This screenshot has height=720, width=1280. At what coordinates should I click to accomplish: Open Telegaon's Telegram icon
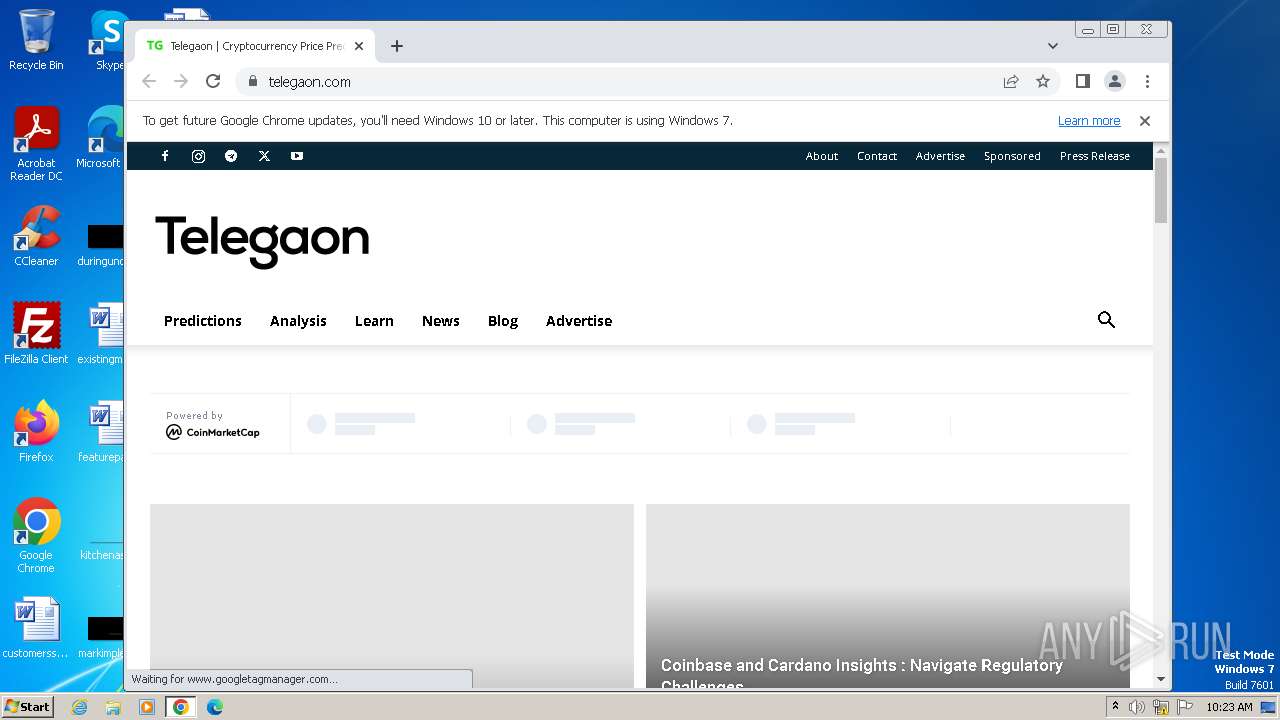231,156
